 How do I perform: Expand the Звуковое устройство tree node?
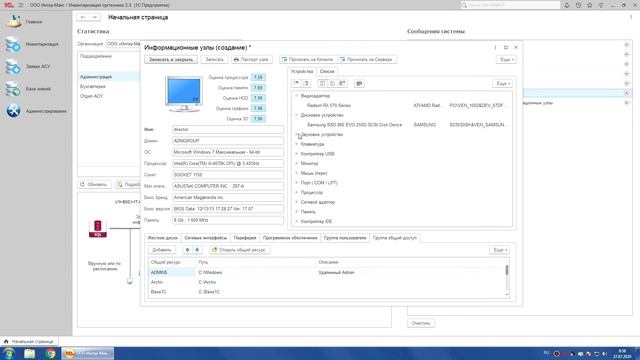point(297,134)
